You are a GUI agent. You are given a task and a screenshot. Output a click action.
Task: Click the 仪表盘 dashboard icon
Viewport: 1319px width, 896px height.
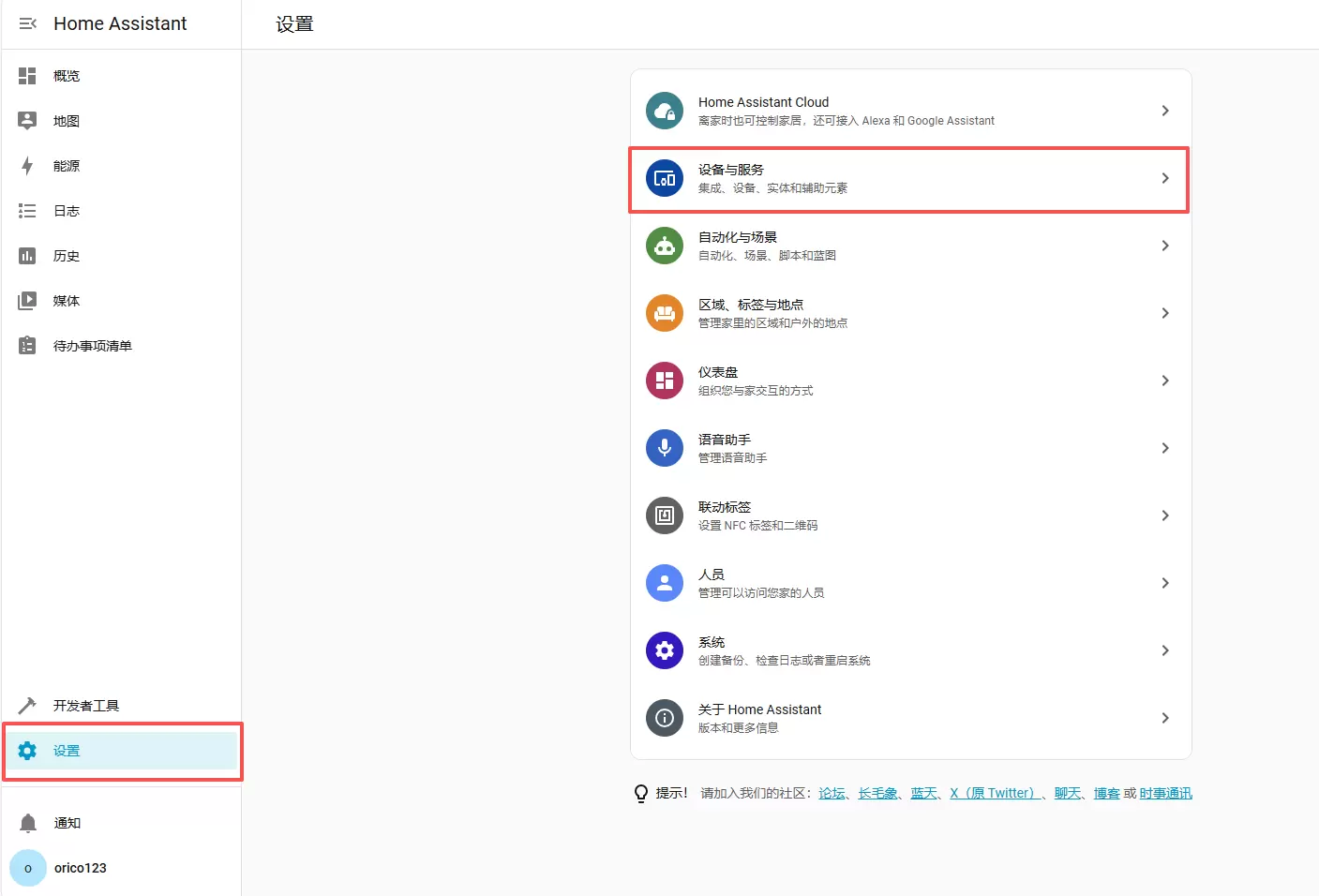665,381
